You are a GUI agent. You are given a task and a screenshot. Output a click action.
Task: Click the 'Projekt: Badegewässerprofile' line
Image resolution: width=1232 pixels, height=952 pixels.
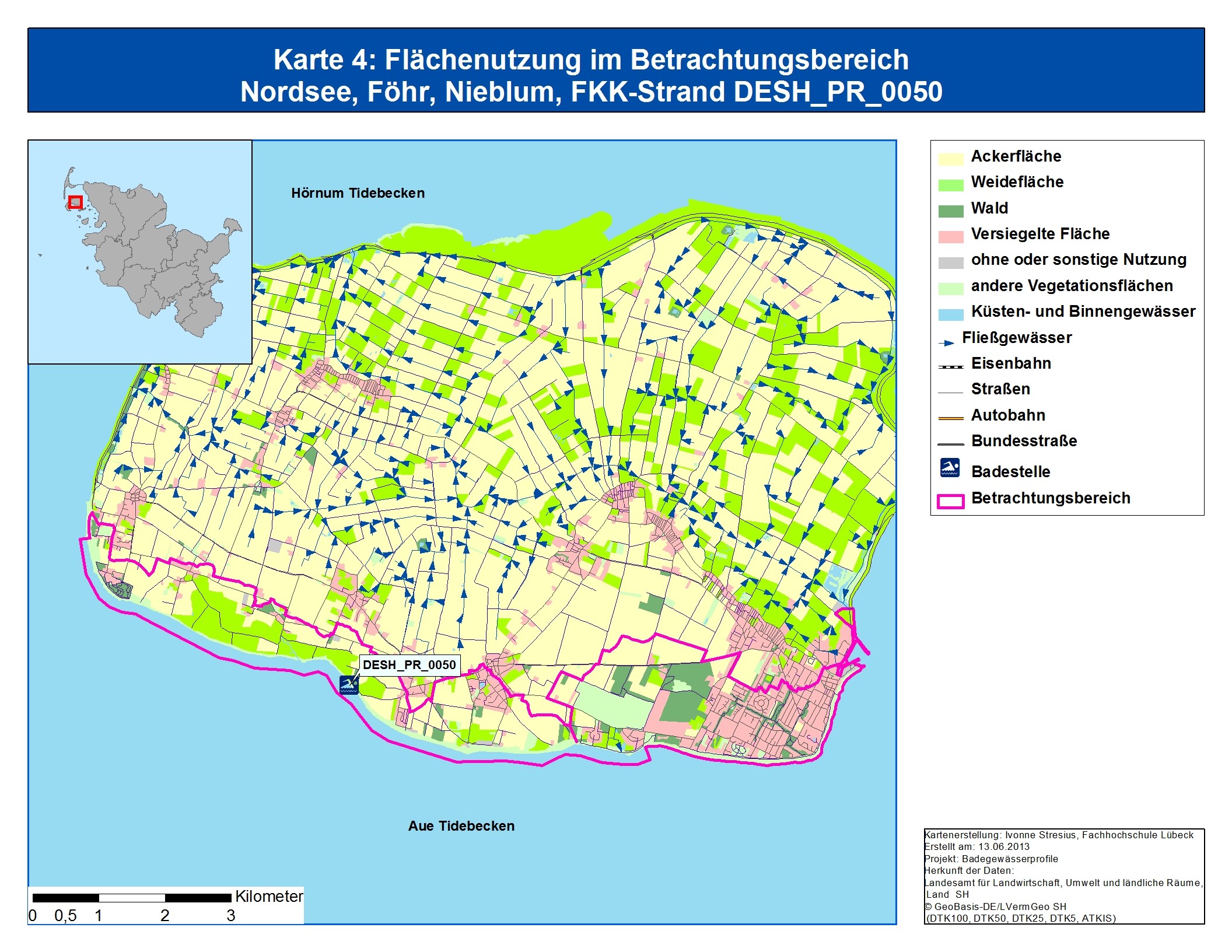991,859
